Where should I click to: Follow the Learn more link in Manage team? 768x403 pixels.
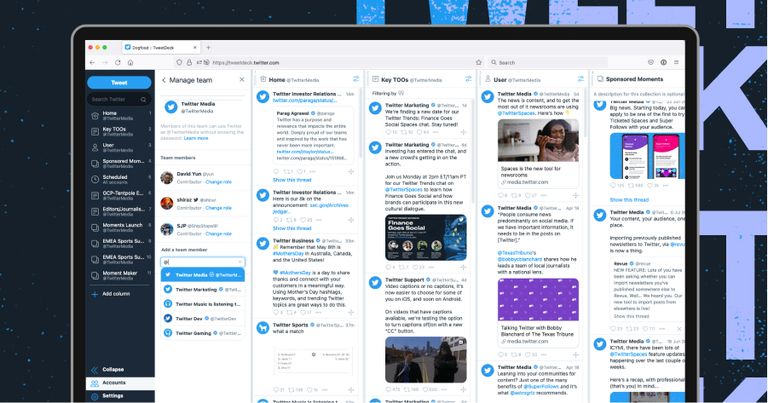tap(196, 139)
